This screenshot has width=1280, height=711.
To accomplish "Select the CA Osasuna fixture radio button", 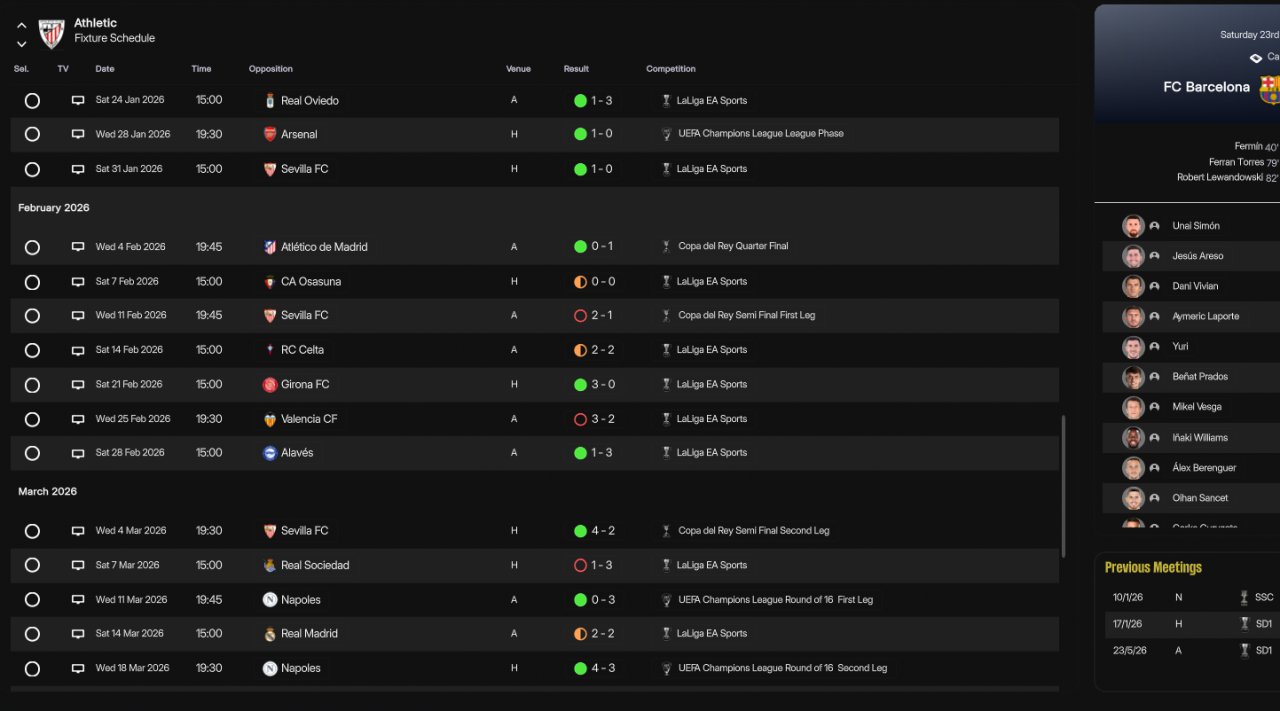I will coord(32,282).
